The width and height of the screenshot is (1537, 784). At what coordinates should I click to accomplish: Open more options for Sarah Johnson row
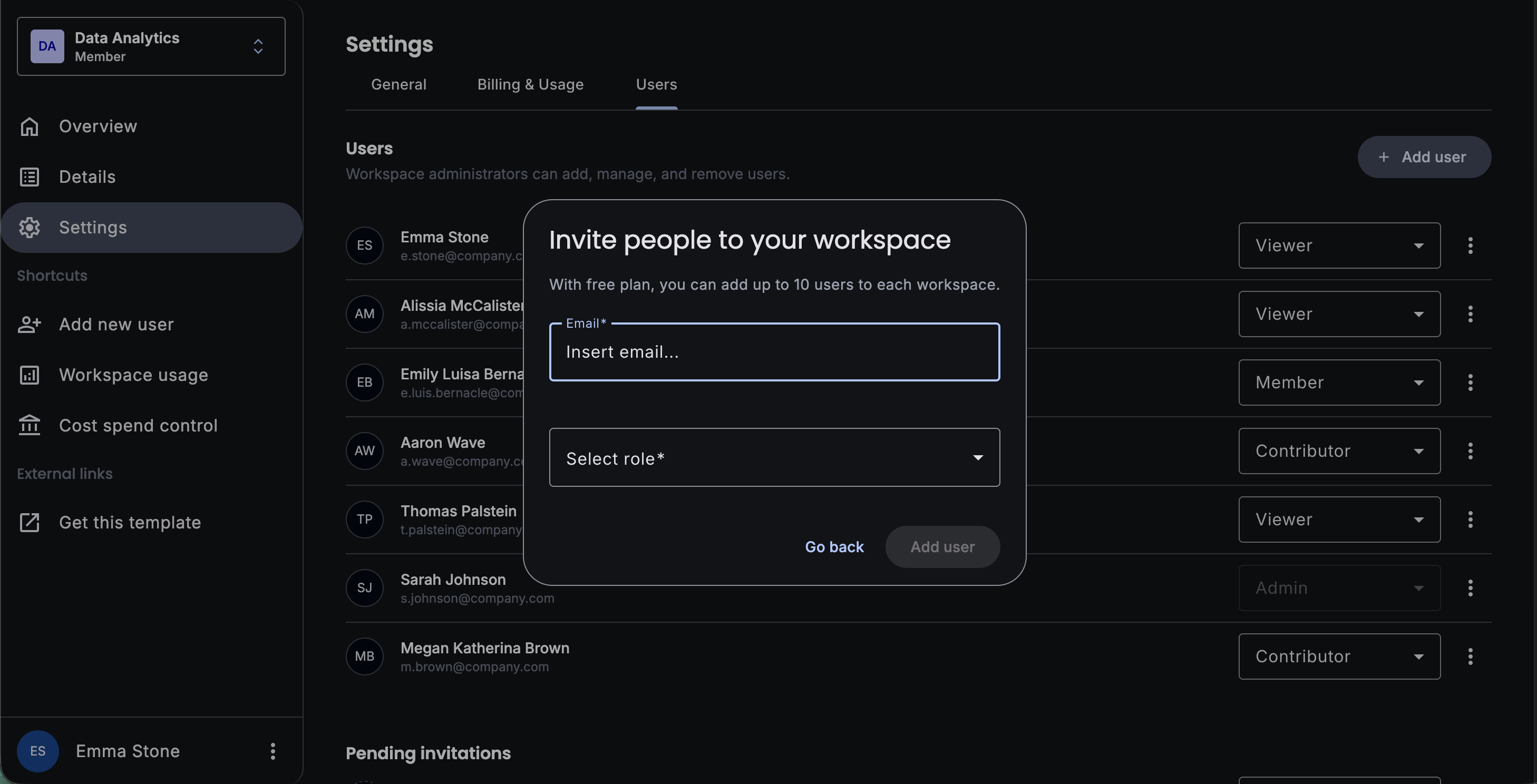point(1470,588)
